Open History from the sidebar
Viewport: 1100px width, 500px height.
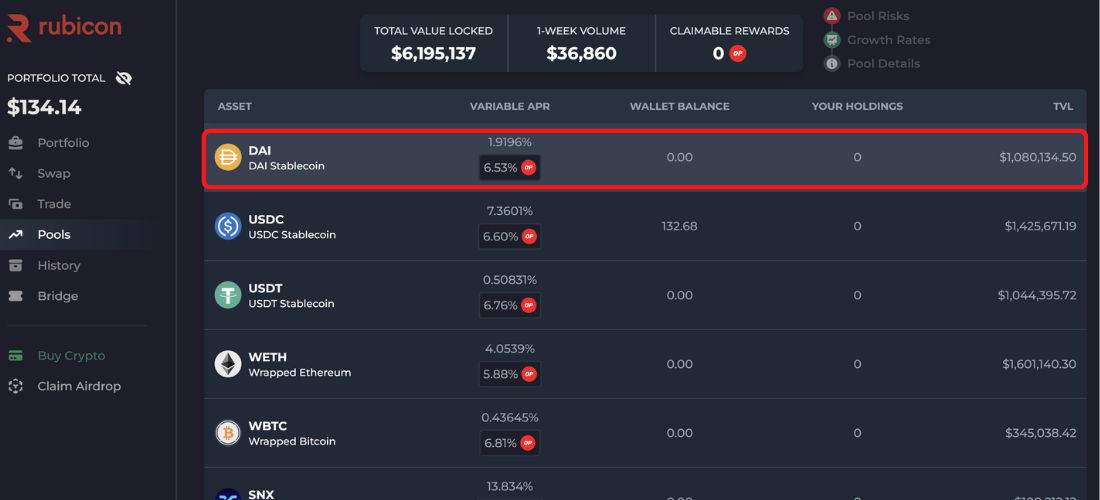pos(58,265)
